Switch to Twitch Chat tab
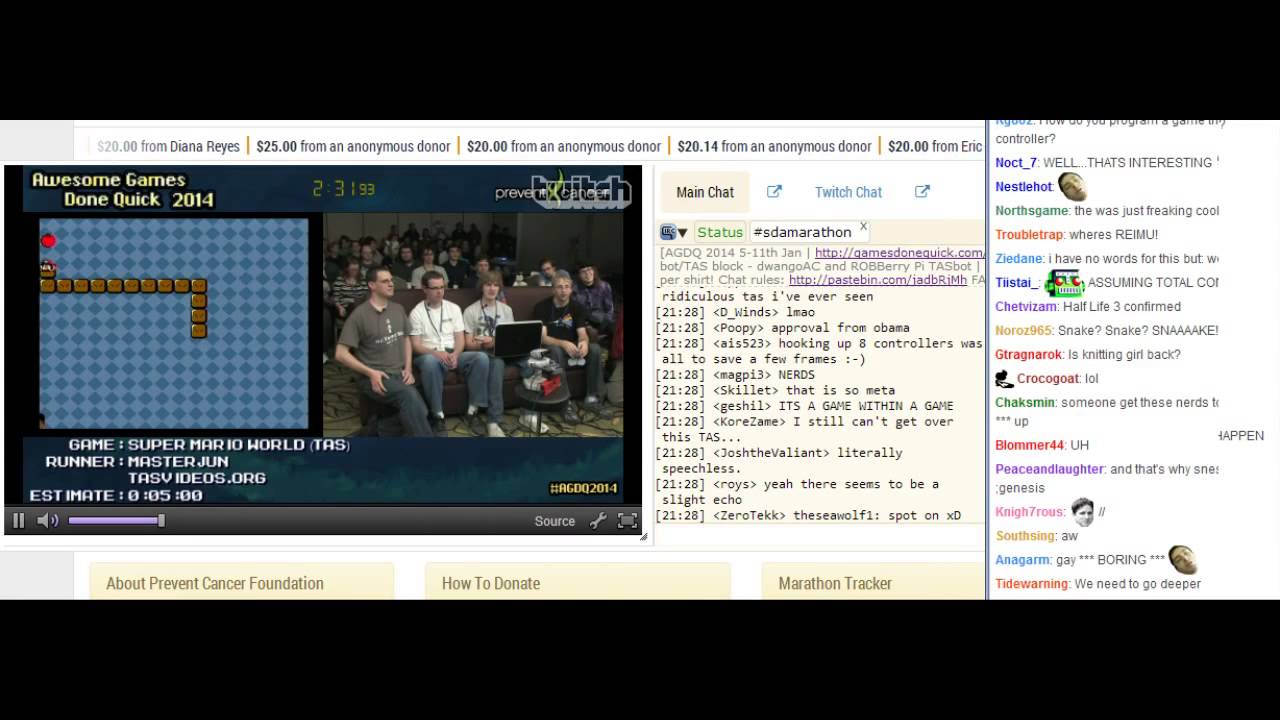The width and height of the screenshot is (1280, 720). (x=848, y=192)
